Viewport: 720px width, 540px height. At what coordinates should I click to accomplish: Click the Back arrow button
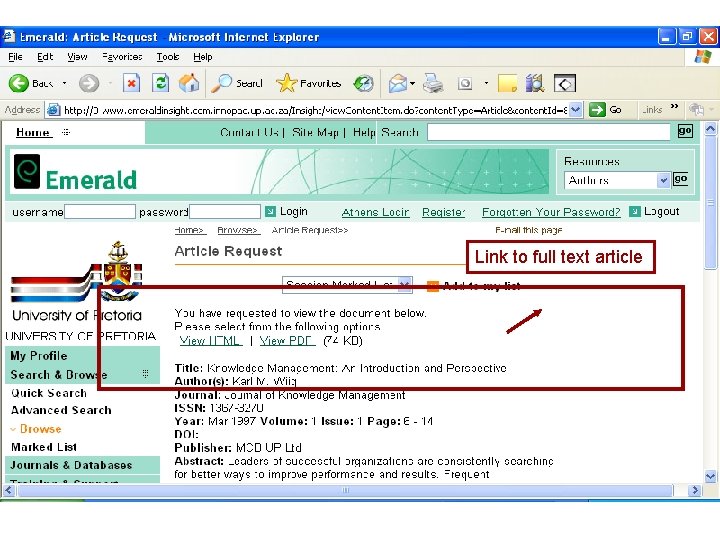19,83
